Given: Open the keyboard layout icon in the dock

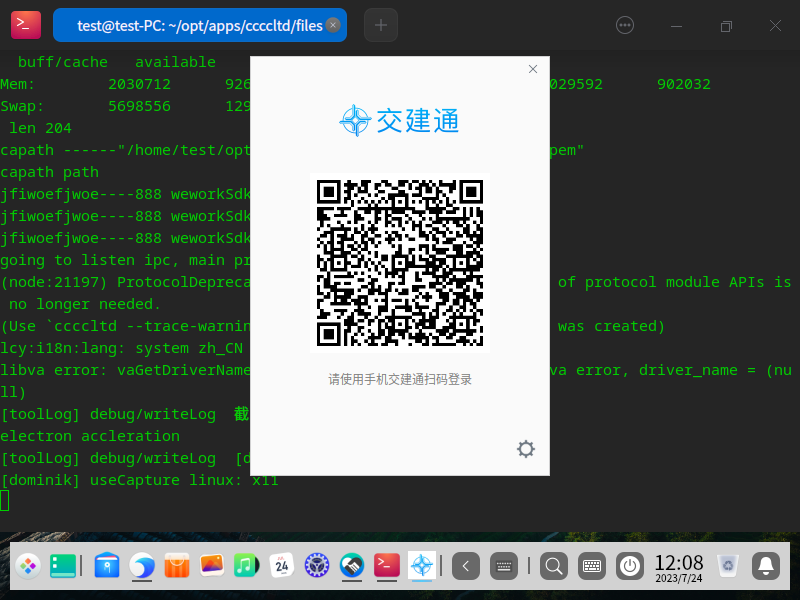Looking at the screenshot, I should click(x=592, y=566).
